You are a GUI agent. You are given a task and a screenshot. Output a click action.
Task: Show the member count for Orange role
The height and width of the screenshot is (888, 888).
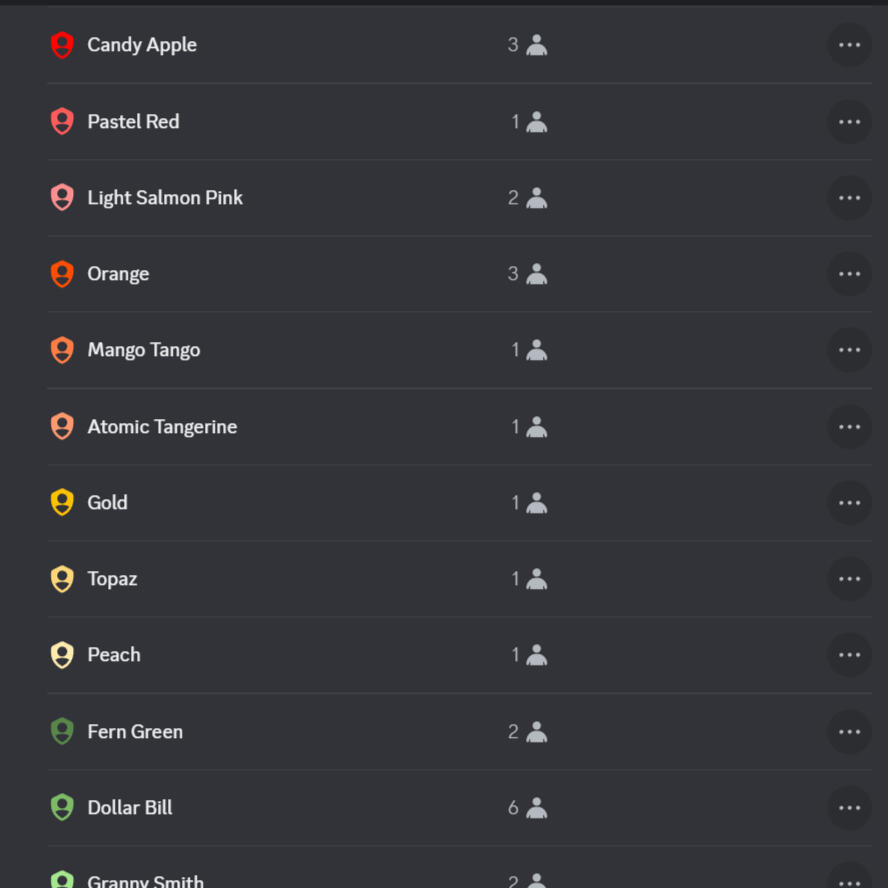[513, 274]
